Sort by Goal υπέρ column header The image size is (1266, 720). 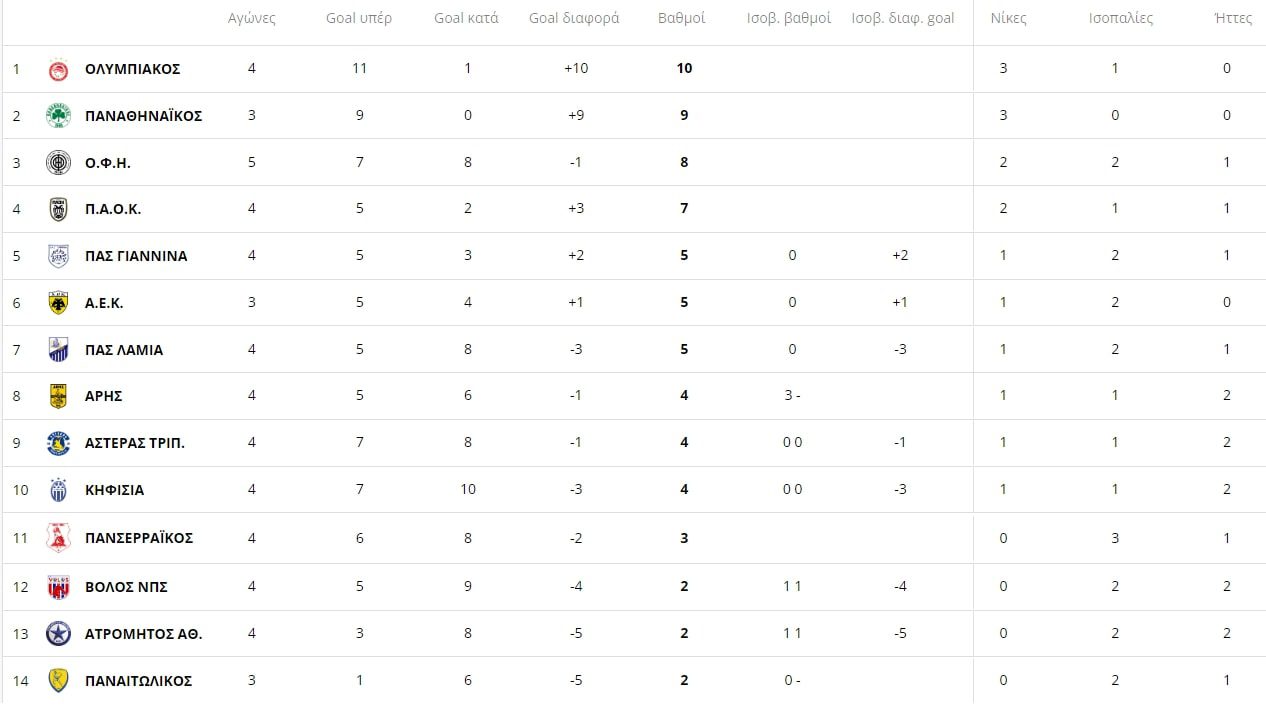(x=359, y=18)
